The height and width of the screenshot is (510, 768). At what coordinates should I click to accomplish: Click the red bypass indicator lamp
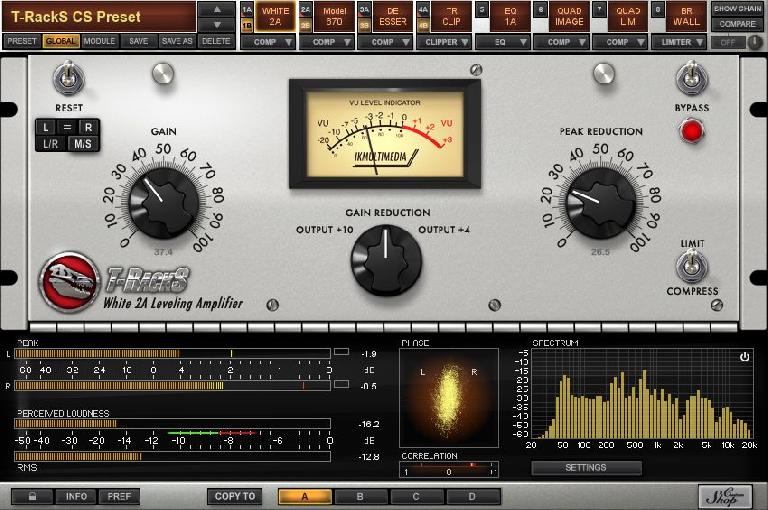point(692,131)
